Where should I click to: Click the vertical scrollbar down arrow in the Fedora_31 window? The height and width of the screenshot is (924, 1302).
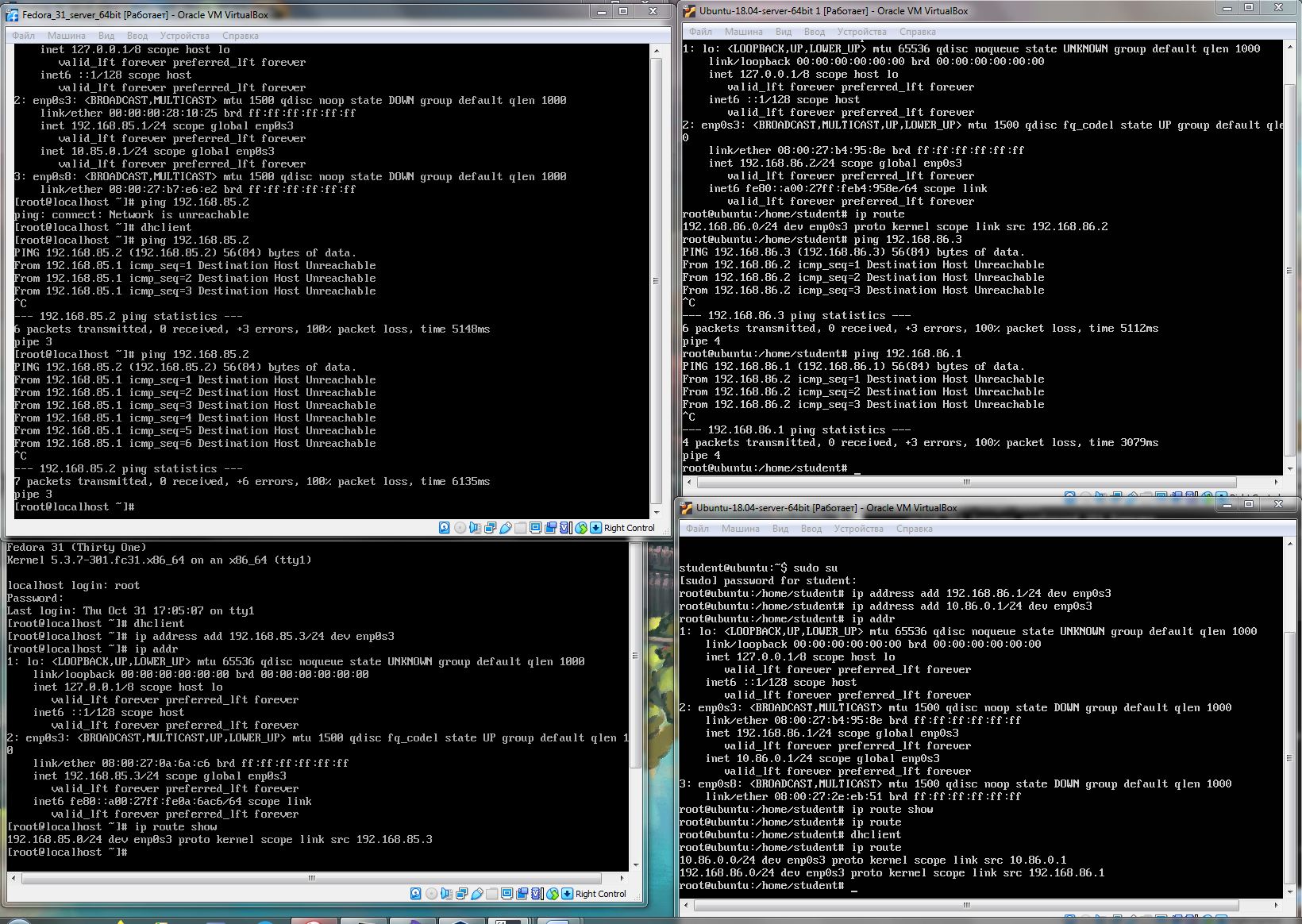[x=656, y=511]
